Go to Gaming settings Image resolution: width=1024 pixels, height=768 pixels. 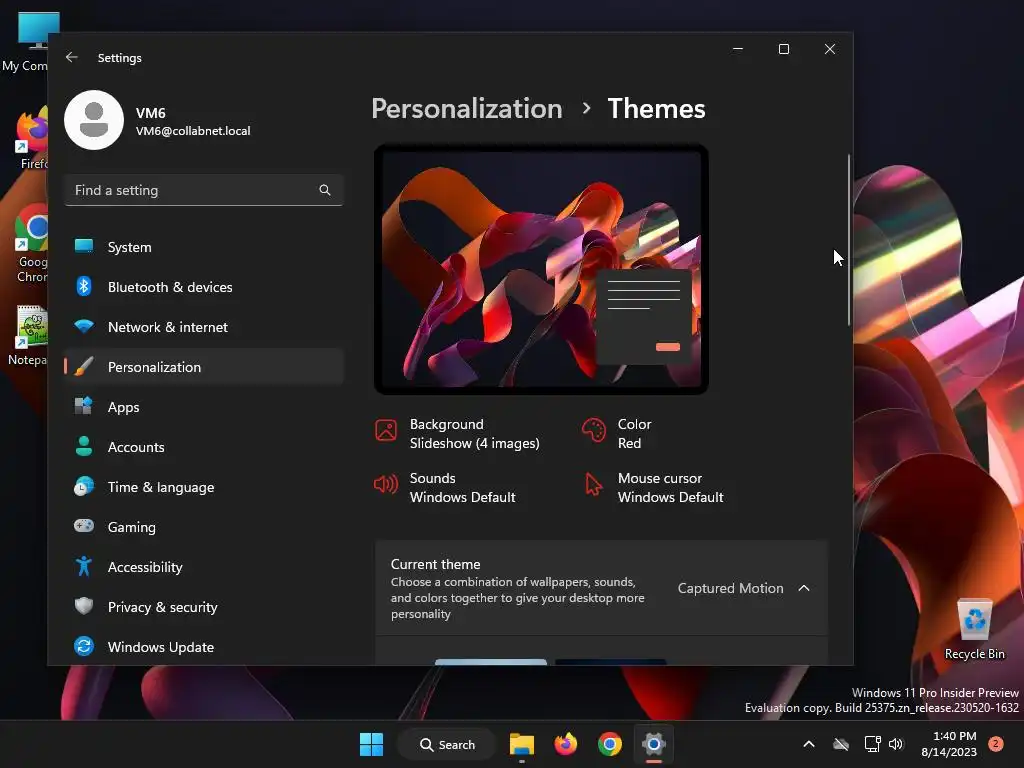(204, 527)
